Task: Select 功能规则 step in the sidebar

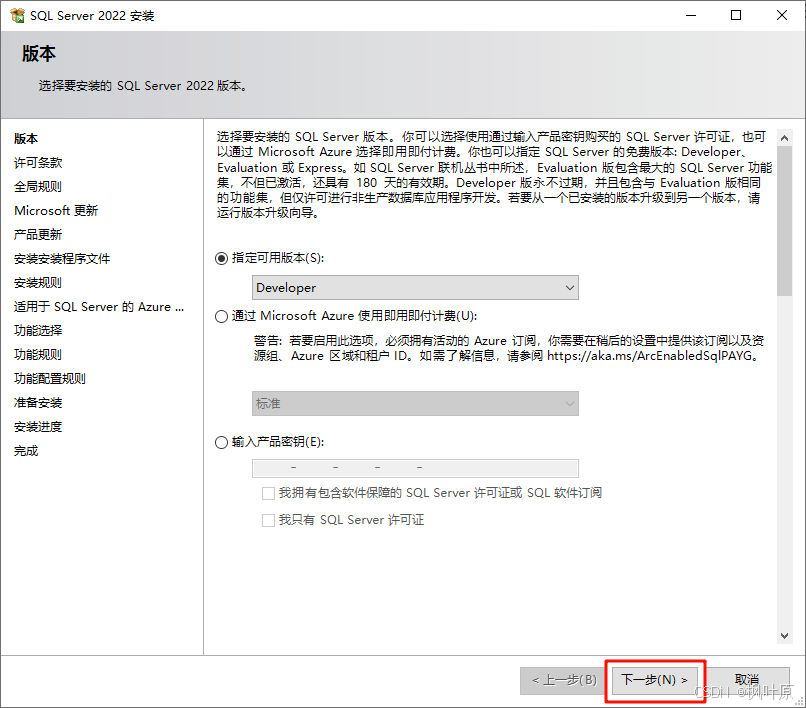Action: click(38, 355)
